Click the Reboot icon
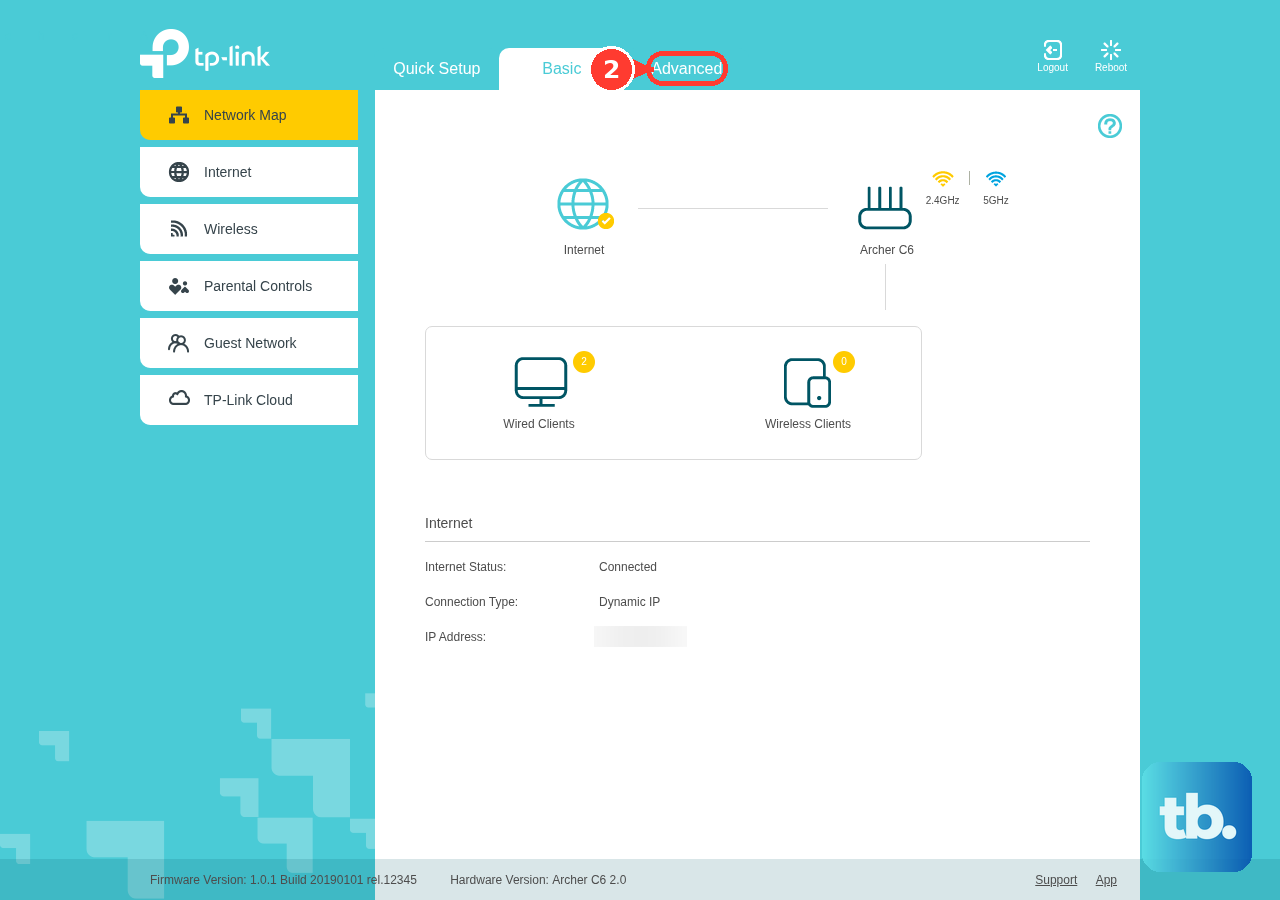Viewport: 1280px width, 900px height. pos(1111,50)
